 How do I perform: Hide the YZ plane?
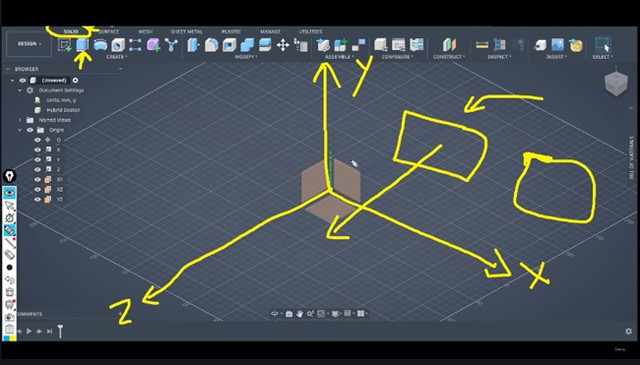(38, 200)
